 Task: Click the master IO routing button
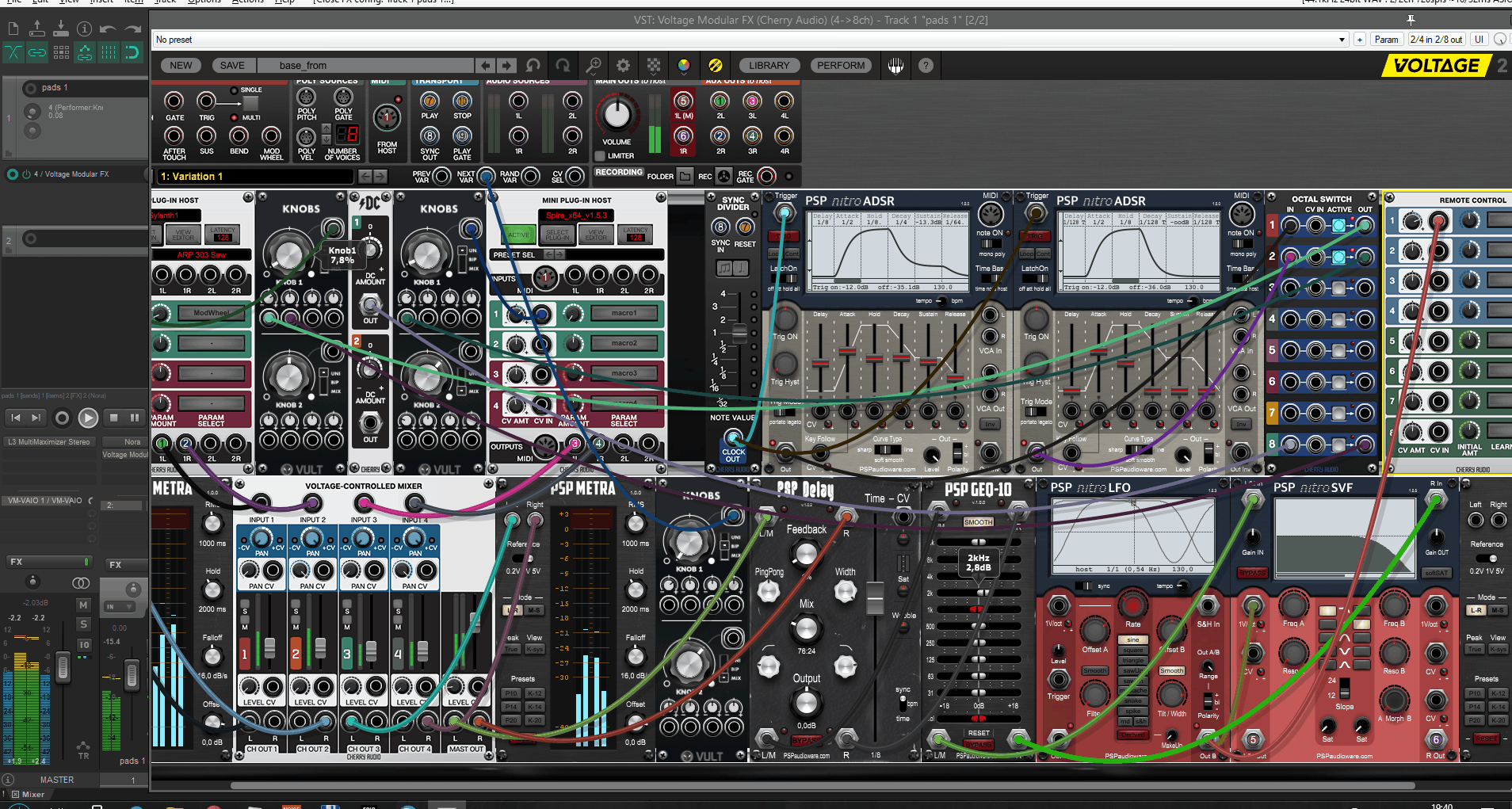[84, 645]
